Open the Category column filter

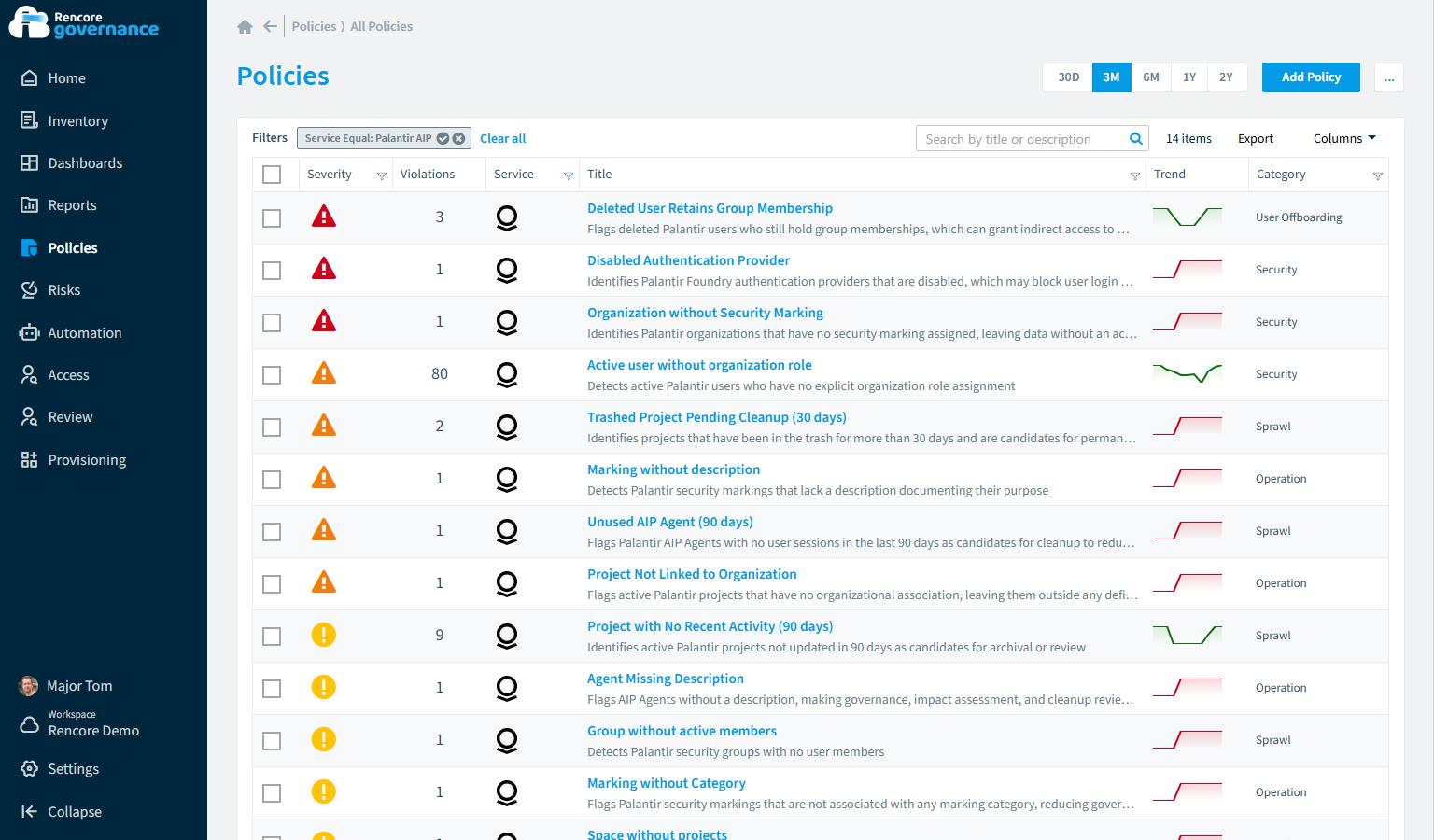(1378, 175)
